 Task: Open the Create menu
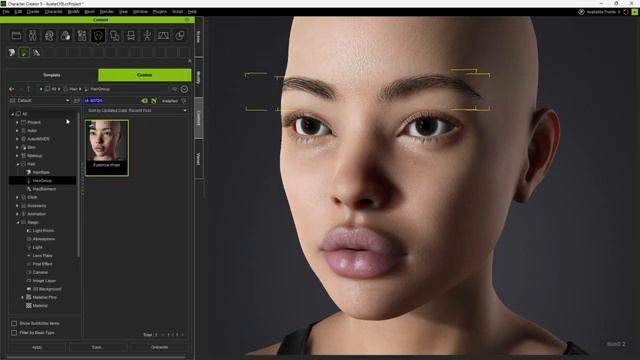click(33, 12)
